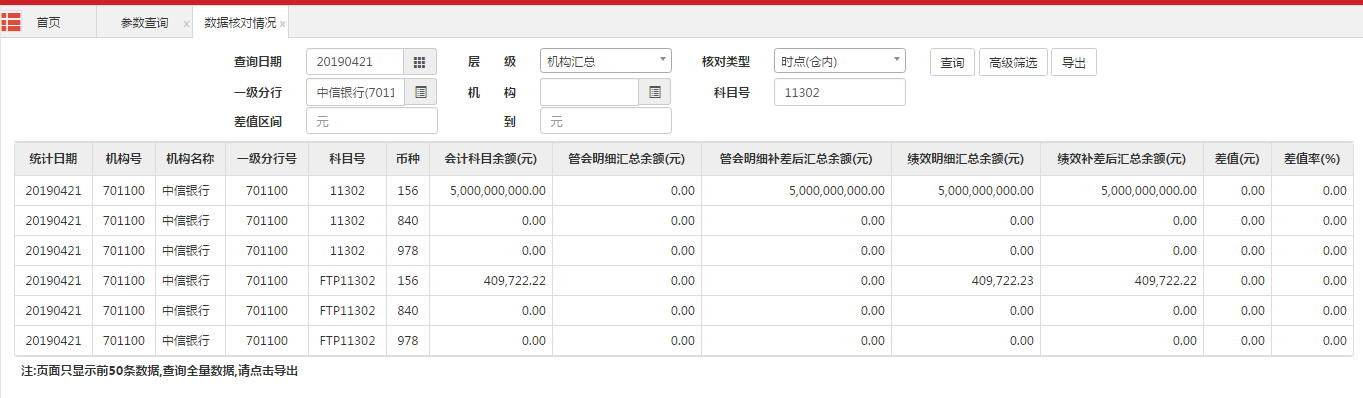The height and width of the screenshot is (398, 1363).
Task: Open 高级筛选 advanced filter
Action: pos(1013,62)
